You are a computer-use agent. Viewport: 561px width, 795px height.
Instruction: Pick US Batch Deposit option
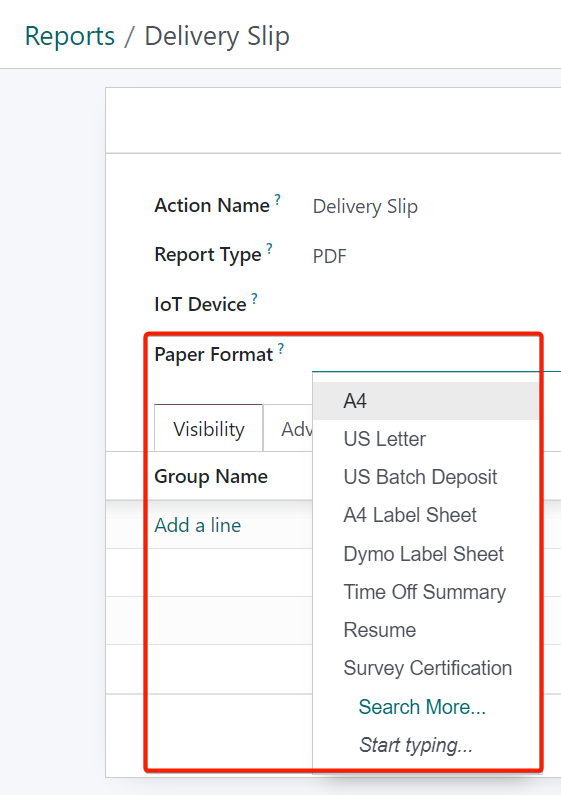[x=425, y=477]
